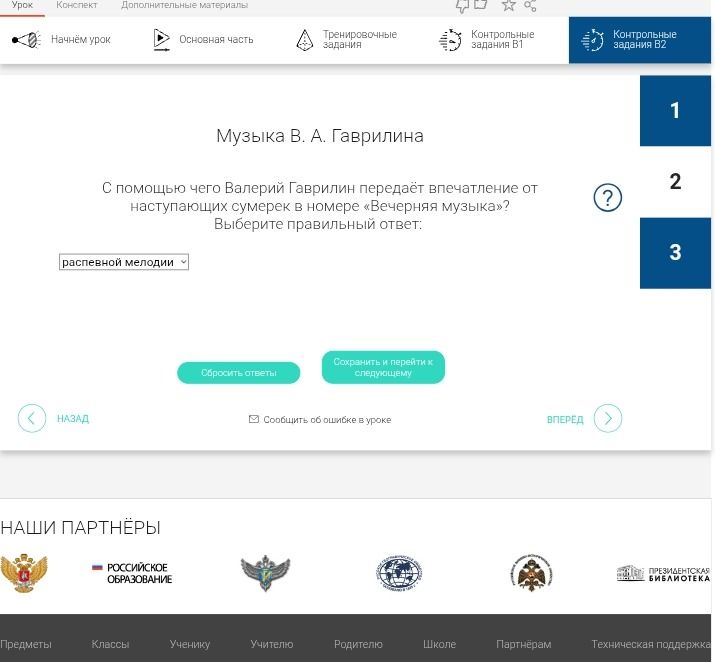Click the НАЗАД link
Screen dimensions: 715x662
point(73,419)
